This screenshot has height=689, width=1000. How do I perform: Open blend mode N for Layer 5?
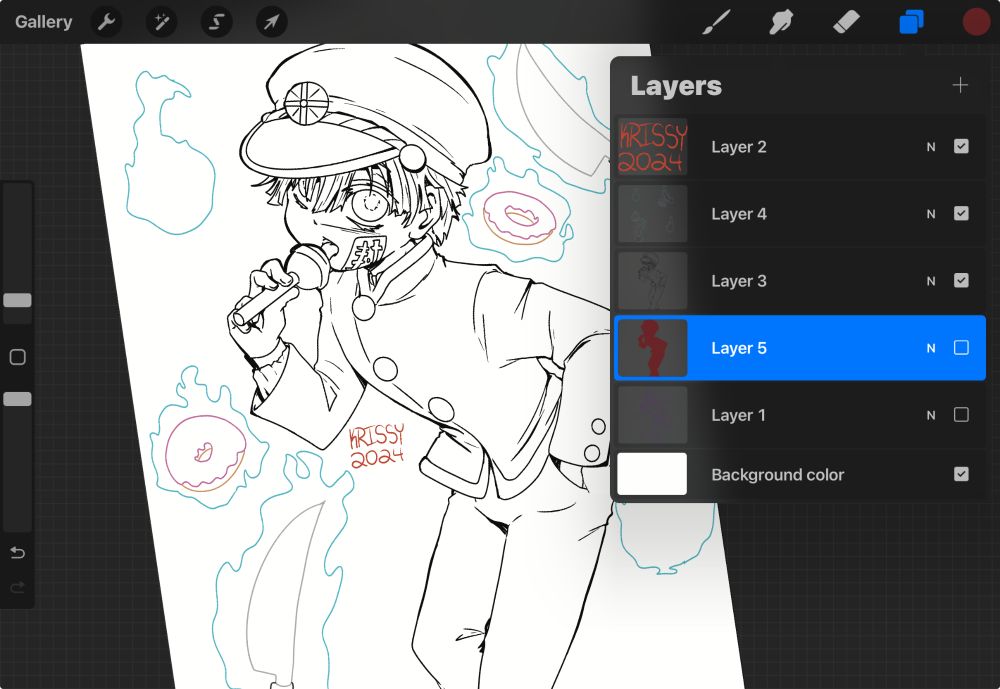pos(931,348)
